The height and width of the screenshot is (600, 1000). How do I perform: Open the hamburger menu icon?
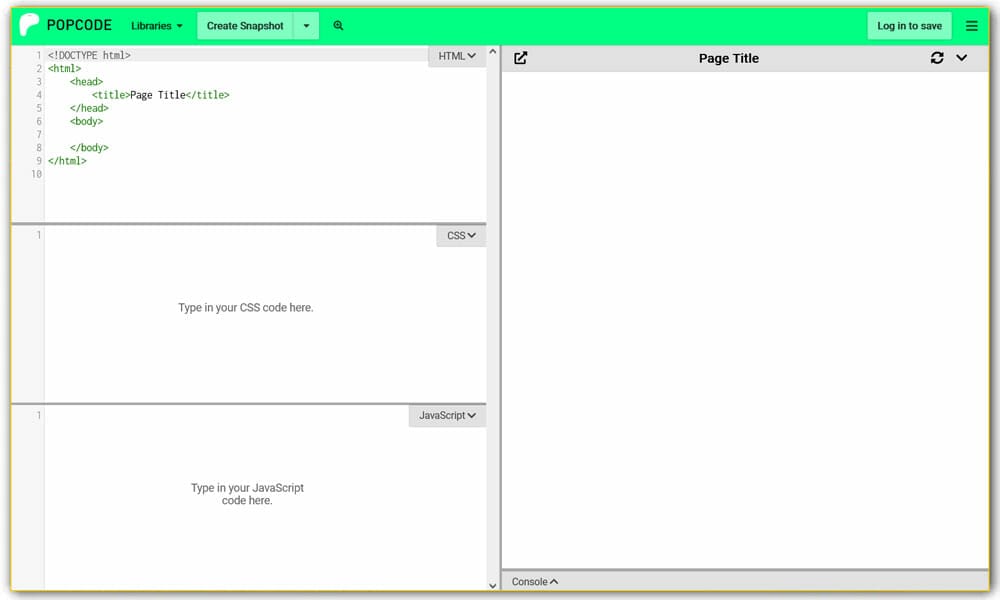pos(972,26)
